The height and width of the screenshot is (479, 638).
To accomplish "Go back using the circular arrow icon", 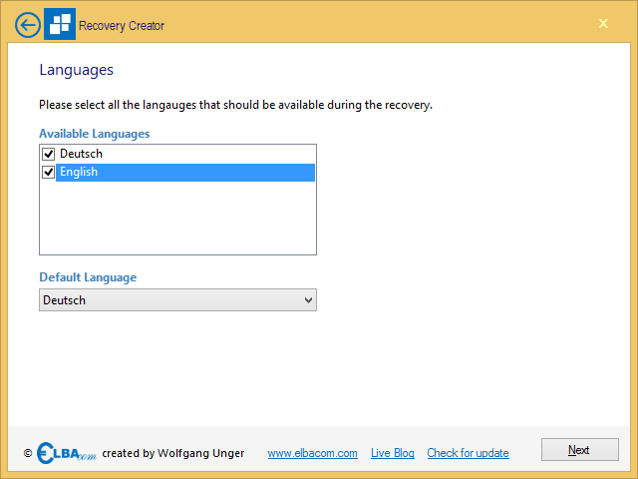I will click(x=28, y=25).
